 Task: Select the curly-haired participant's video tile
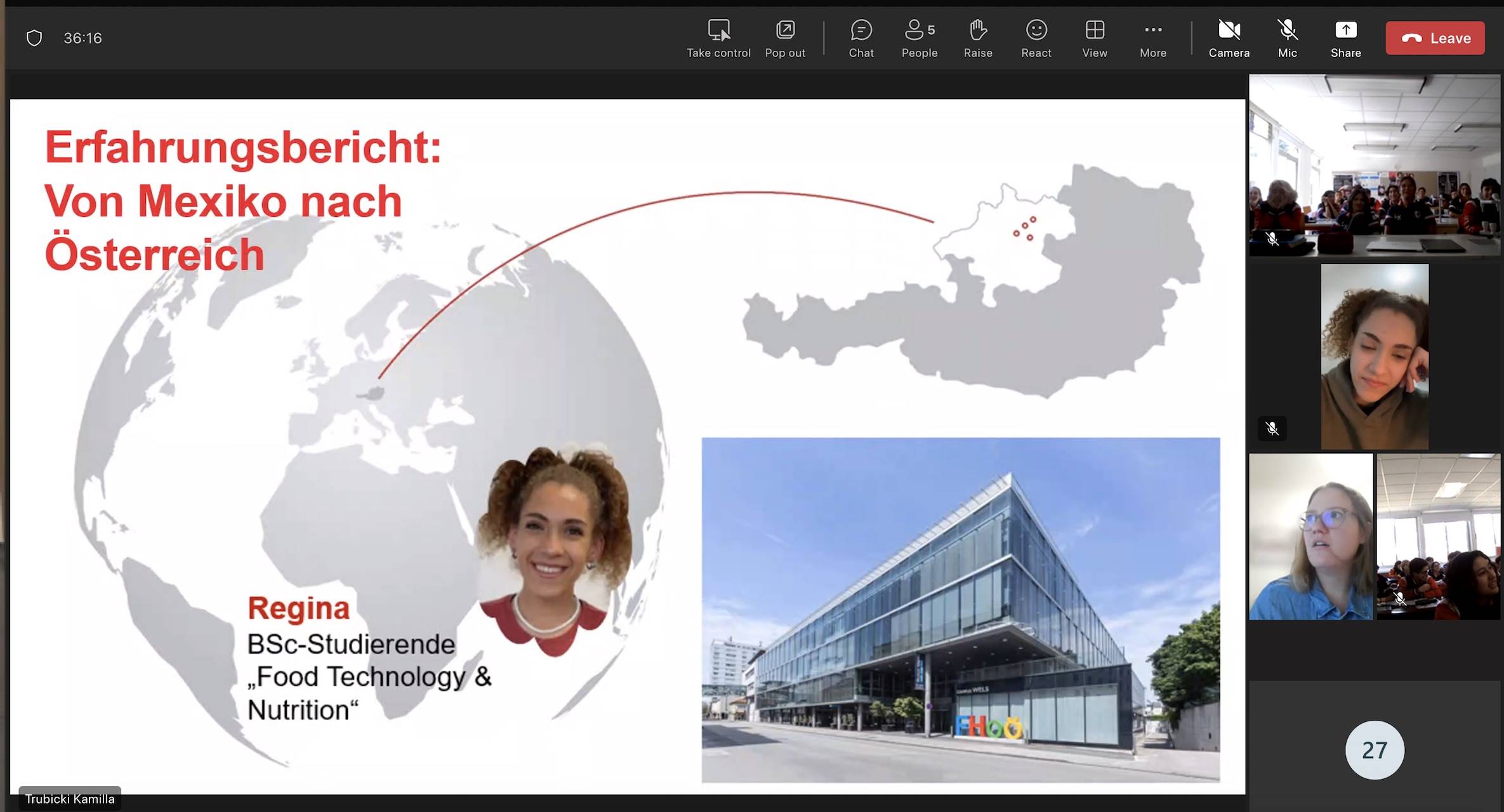(1374, 357)
